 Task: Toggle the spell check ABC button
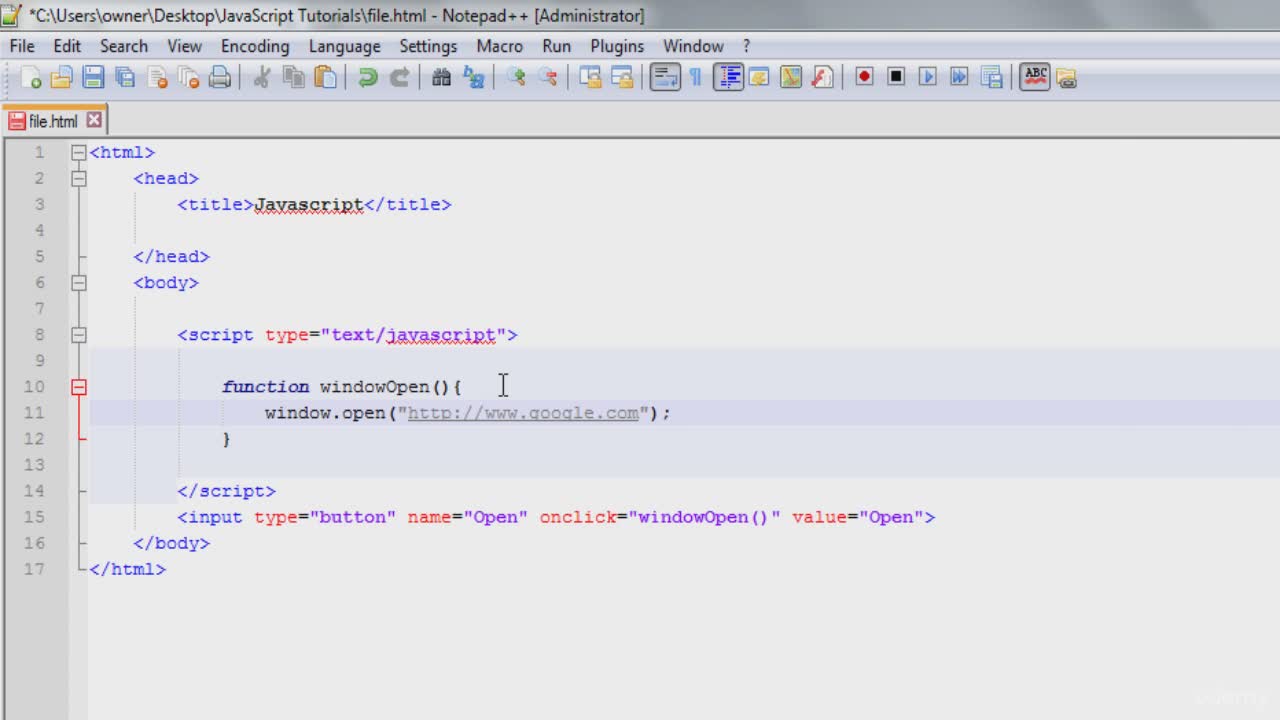(1035, 77)
